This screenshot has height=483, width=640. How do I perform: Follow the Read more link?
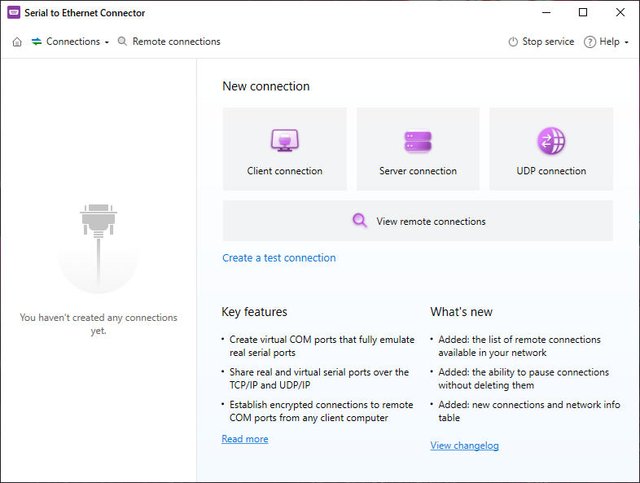pyautogui.click(x=245, y=439)
